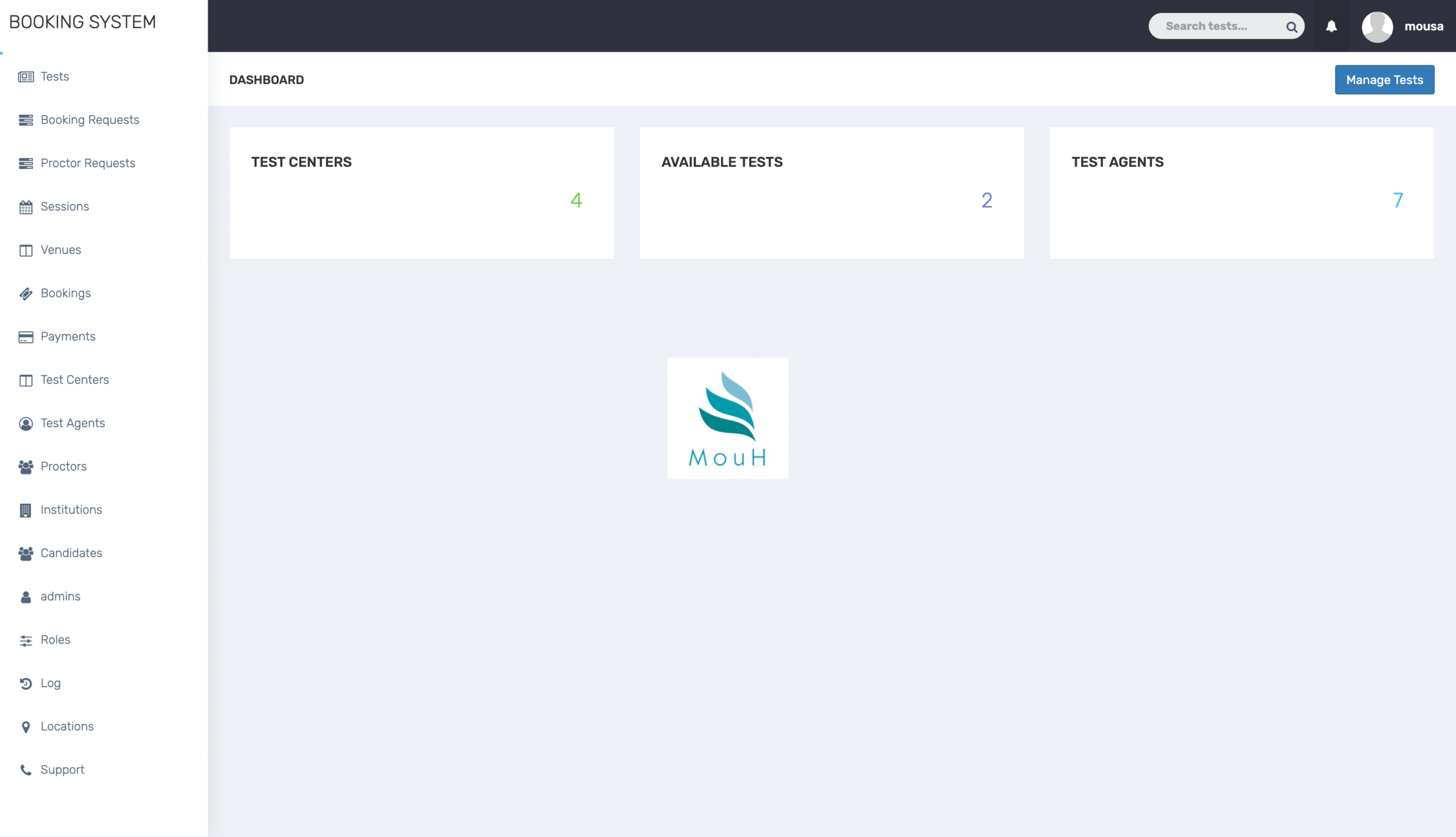Click the Bookings ticket icon
This screenshot has width=1456, height=837.
[x=26, y=294]
